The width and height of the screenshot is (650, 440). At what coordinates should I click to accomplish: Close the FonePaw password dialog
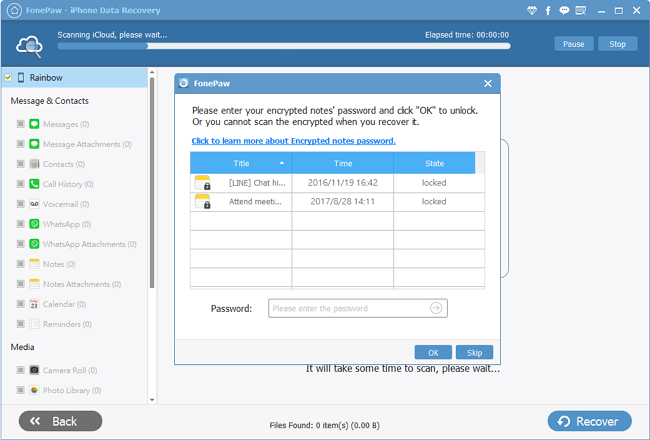(x=488, y=83)
